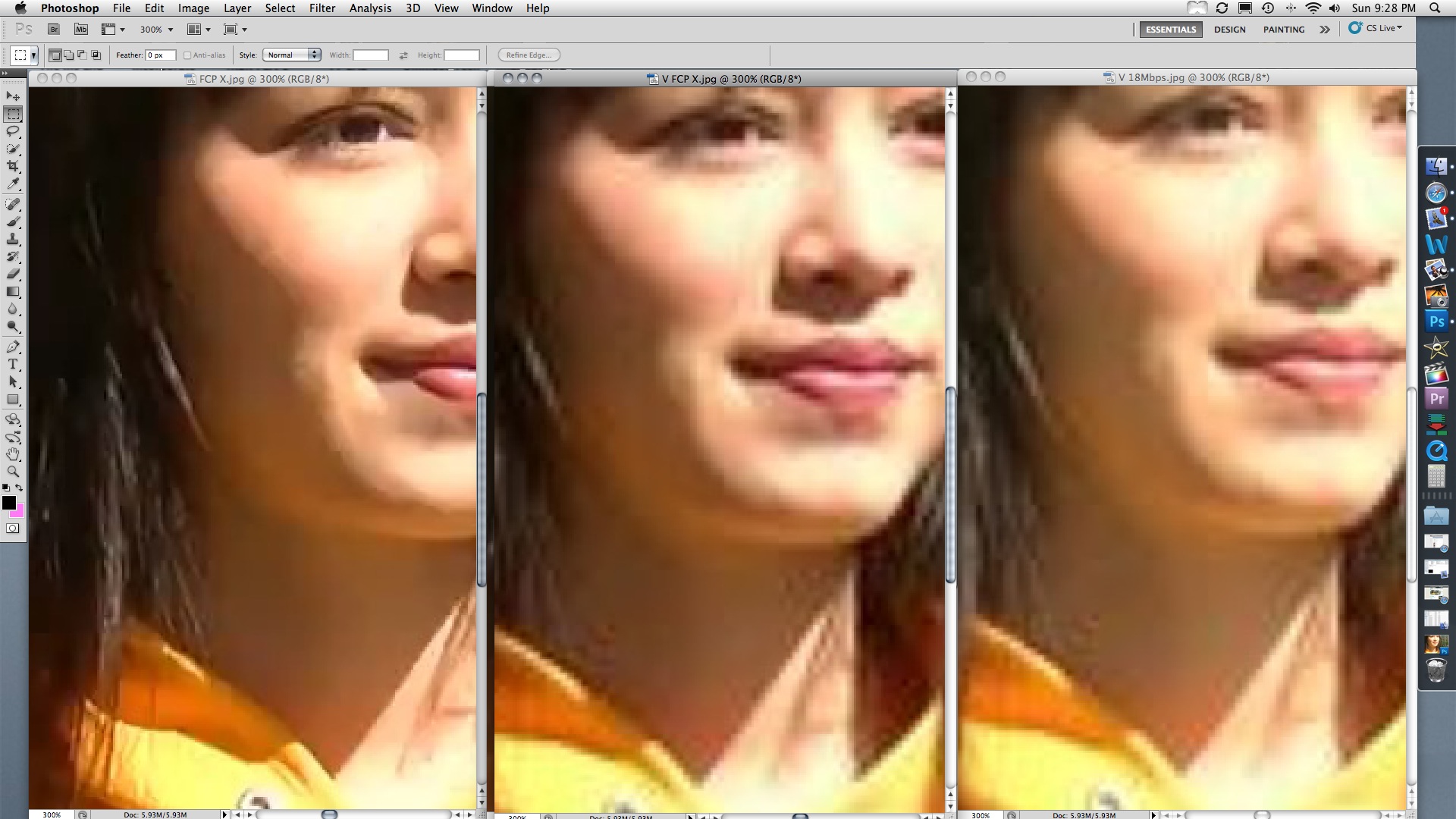Select the Hand tool

[x=13, y=455]
